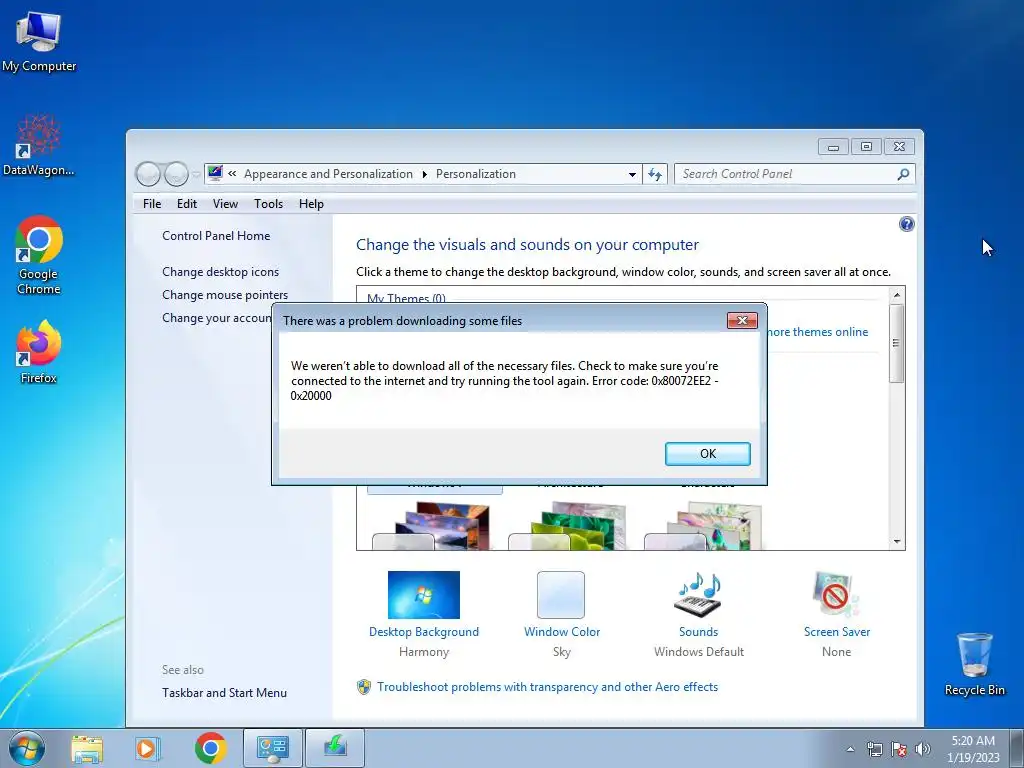Click the Chrome icon in the taskbar
This screenshot has height=768, width=1024.
pyautogui.click(x=210, y=748)
